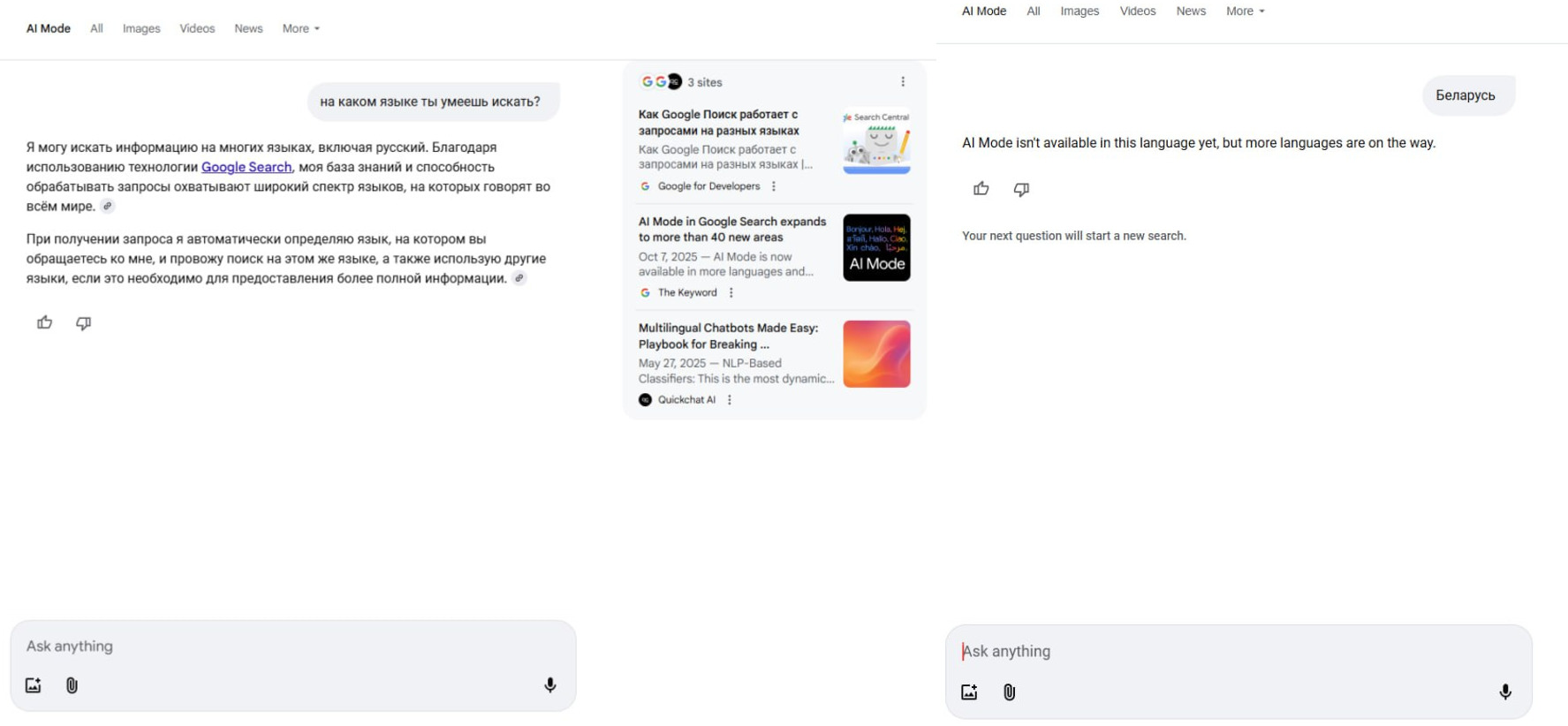Click the 'Google for Developers' source label
The height and width of the screenshot is (726, 1568).
pos(708,186)
